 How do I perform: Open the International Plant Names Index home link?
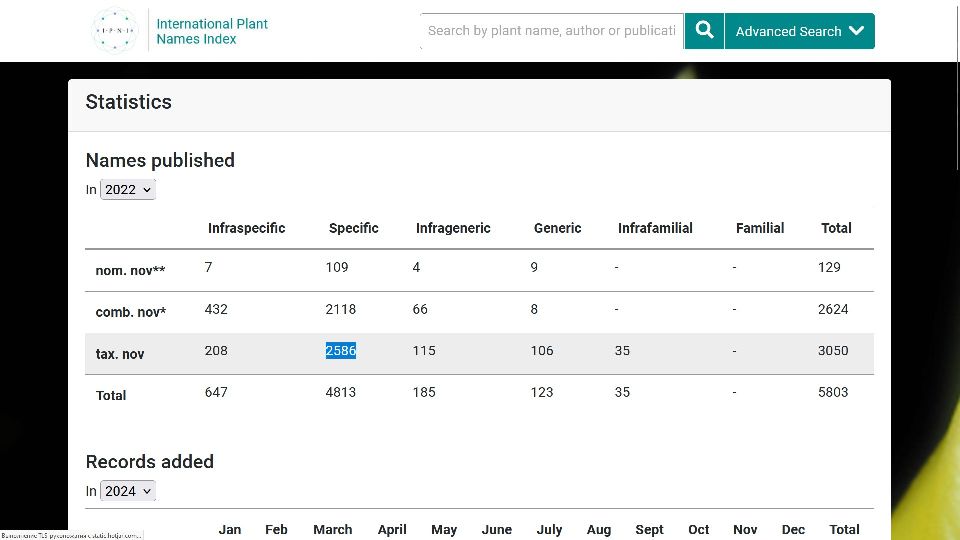[212, 31]
